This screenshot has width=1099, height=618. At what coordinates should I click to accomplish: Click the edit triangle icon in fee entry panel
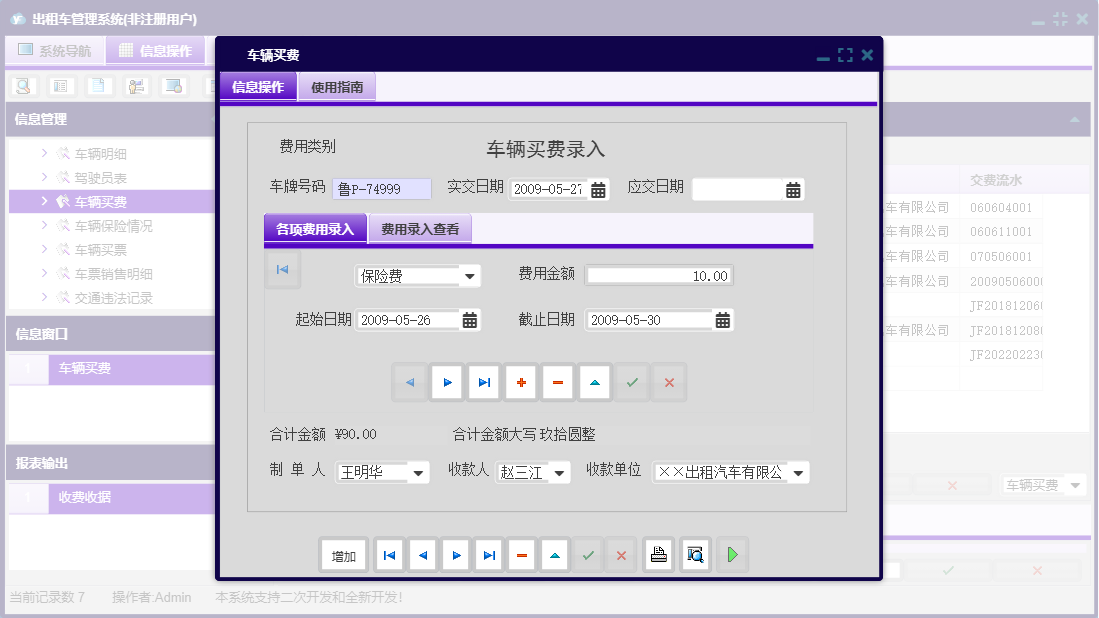594,381
